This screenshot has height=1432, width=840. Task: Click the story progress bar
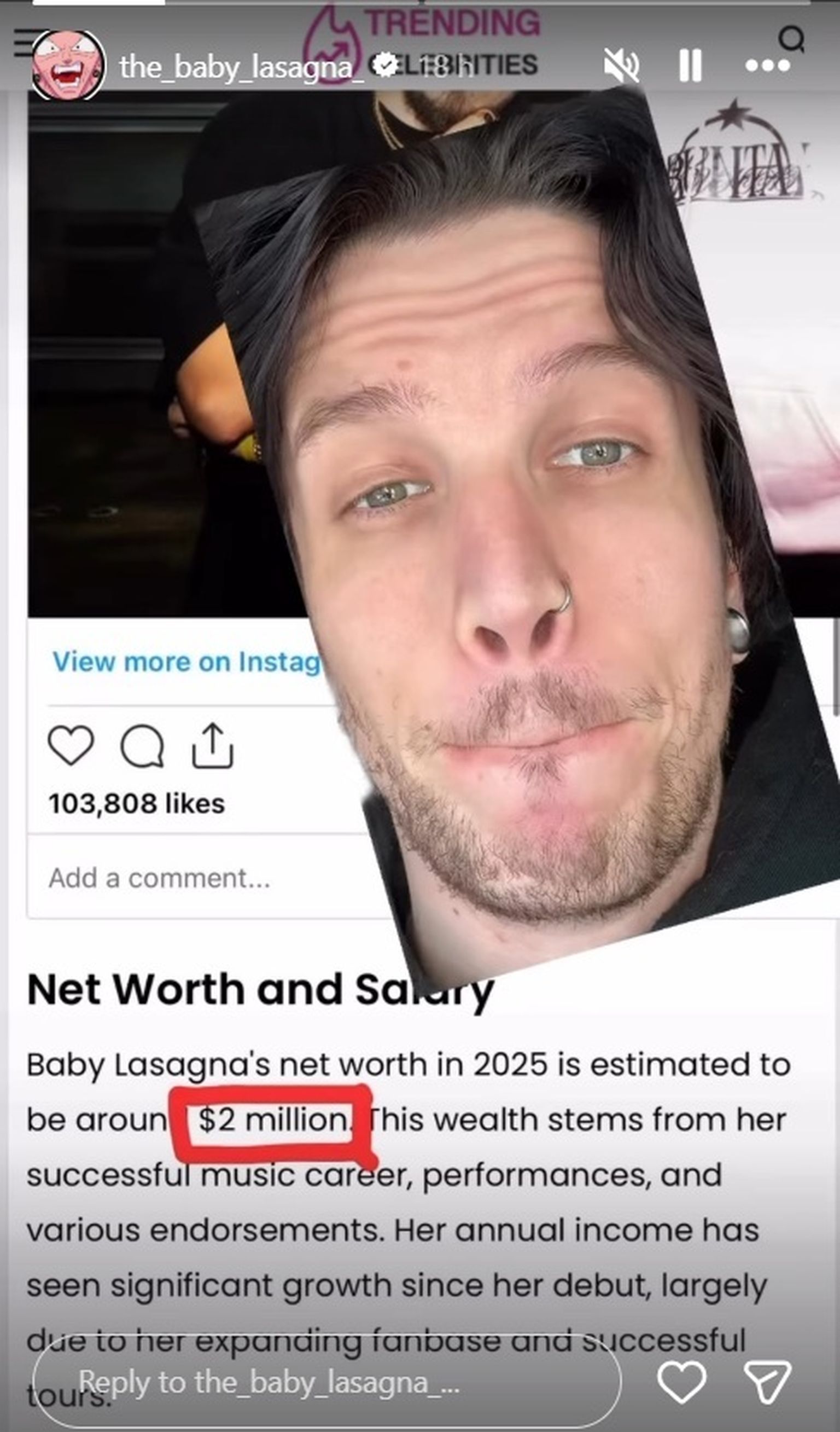click(x=421, y=2)
